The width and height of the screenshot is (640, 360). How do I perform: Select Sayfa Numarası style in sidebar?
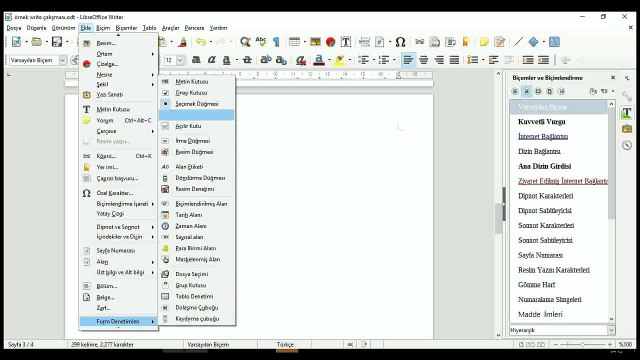coord(540,255)
